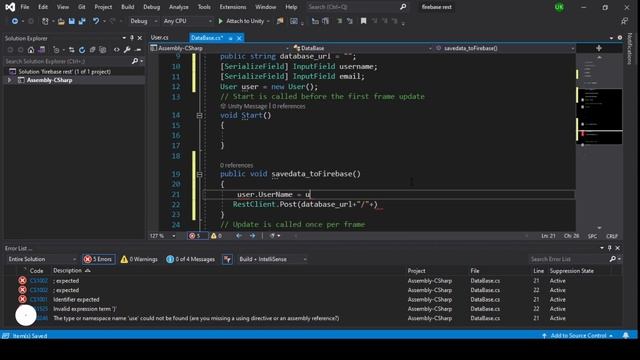640x360 pixels.
Task: Expand Assembly-CSharp project node
Action: coord(9,80)
